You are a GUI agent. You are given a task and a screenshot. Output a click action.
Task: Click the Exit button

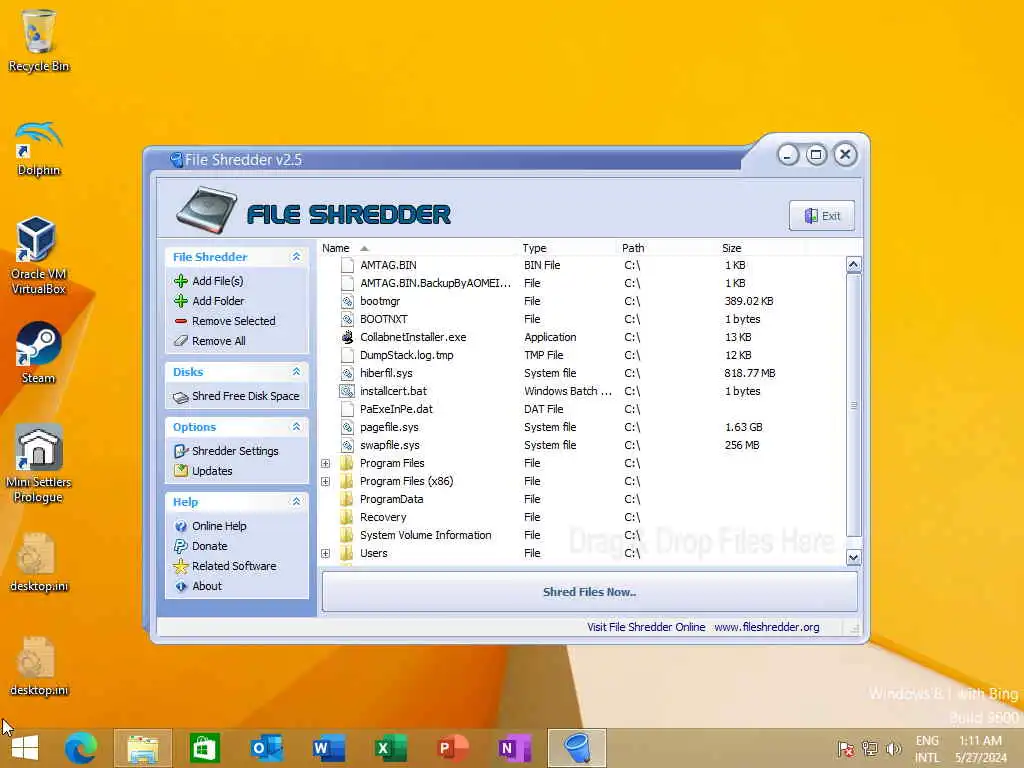click(822, 216)
